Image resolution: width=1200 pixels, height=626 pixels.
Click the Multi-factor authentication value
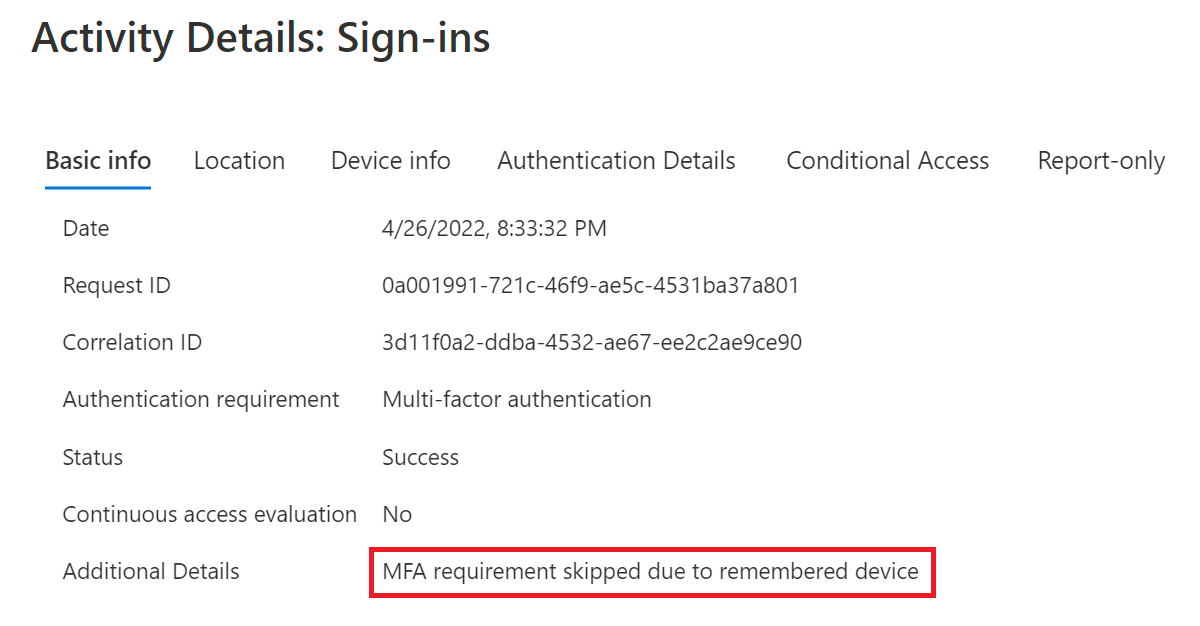tap(517, 400)
